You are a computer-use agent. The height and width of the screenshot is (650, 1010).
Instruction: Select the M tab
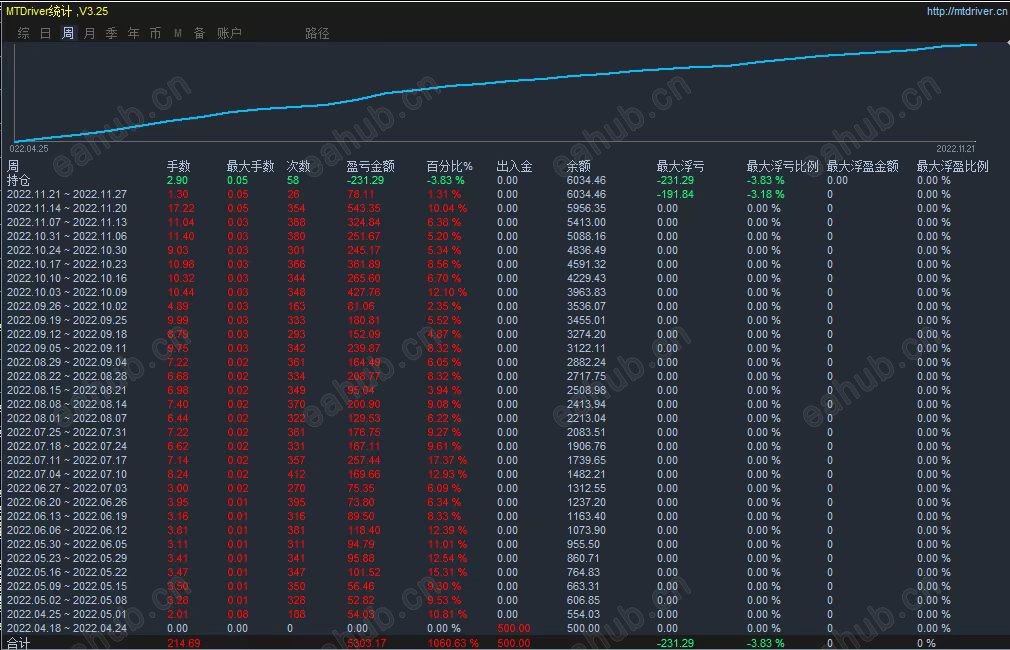(x=178, y=33)
